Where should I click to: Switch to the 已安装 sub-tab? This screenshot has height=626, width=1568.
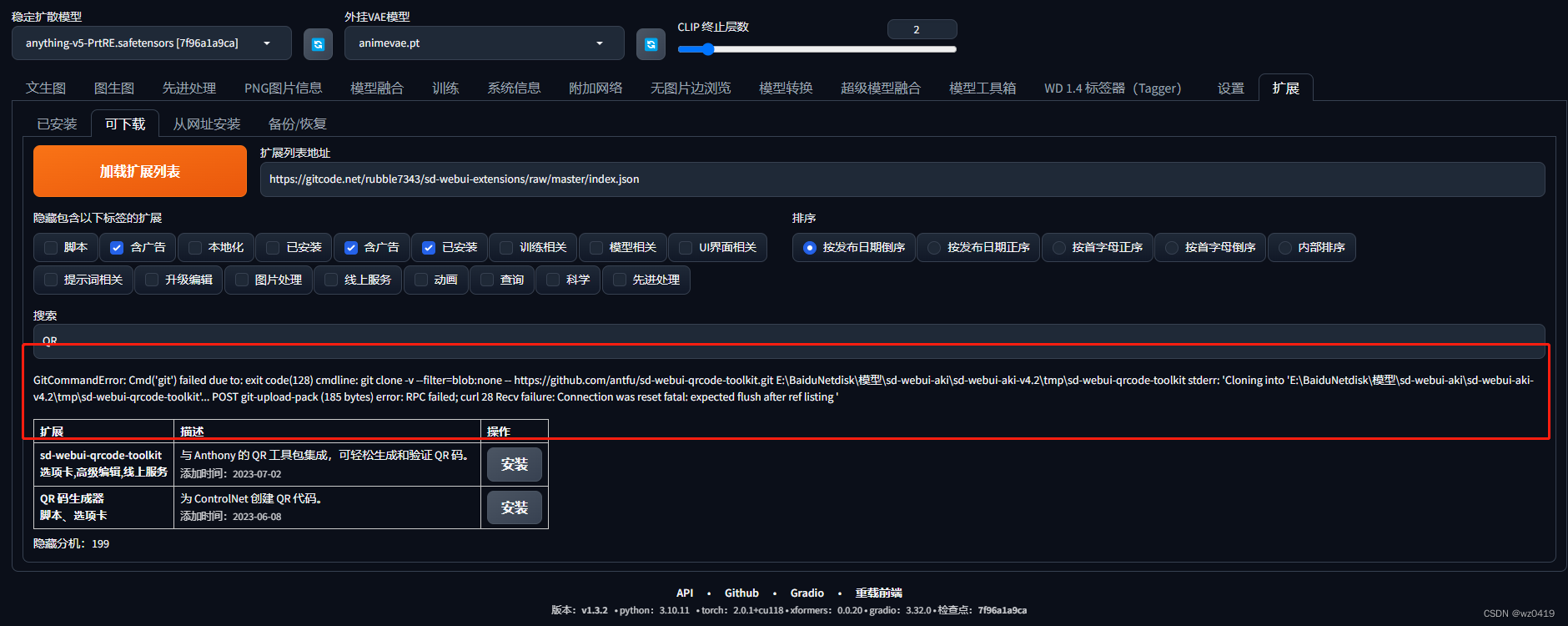coord(57,124)
